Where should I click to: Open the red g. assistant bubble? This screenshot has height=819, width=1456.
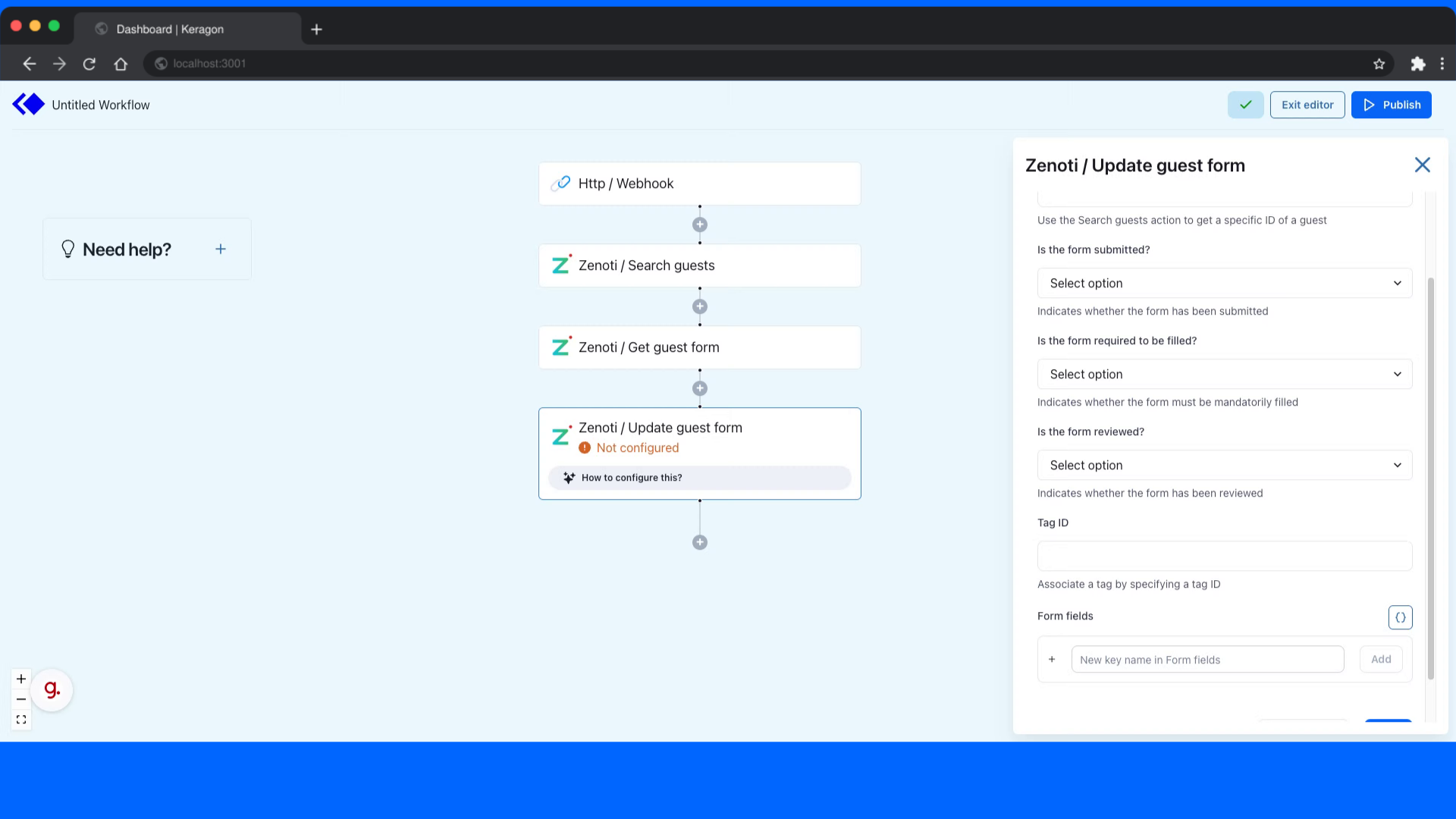[52, 690]
